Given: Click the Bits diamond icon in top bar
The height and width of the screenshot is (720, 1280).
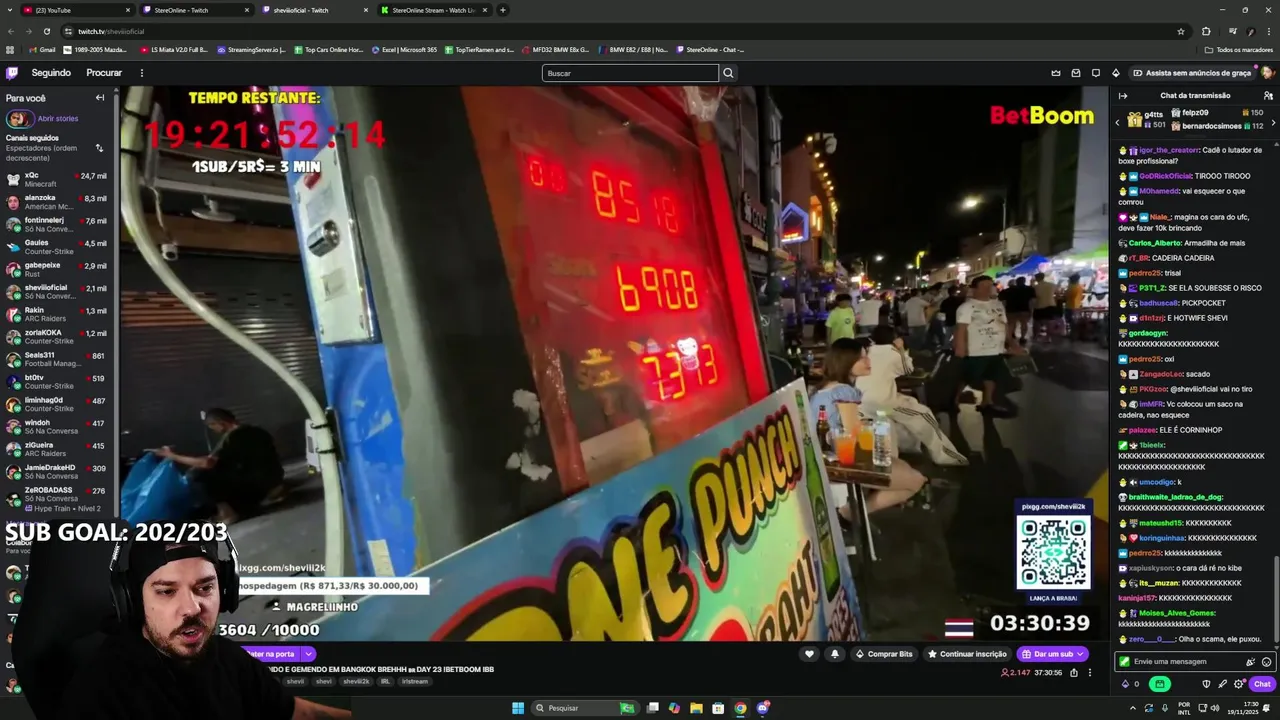Looking at the screenshot, I should pos(1116,73).
